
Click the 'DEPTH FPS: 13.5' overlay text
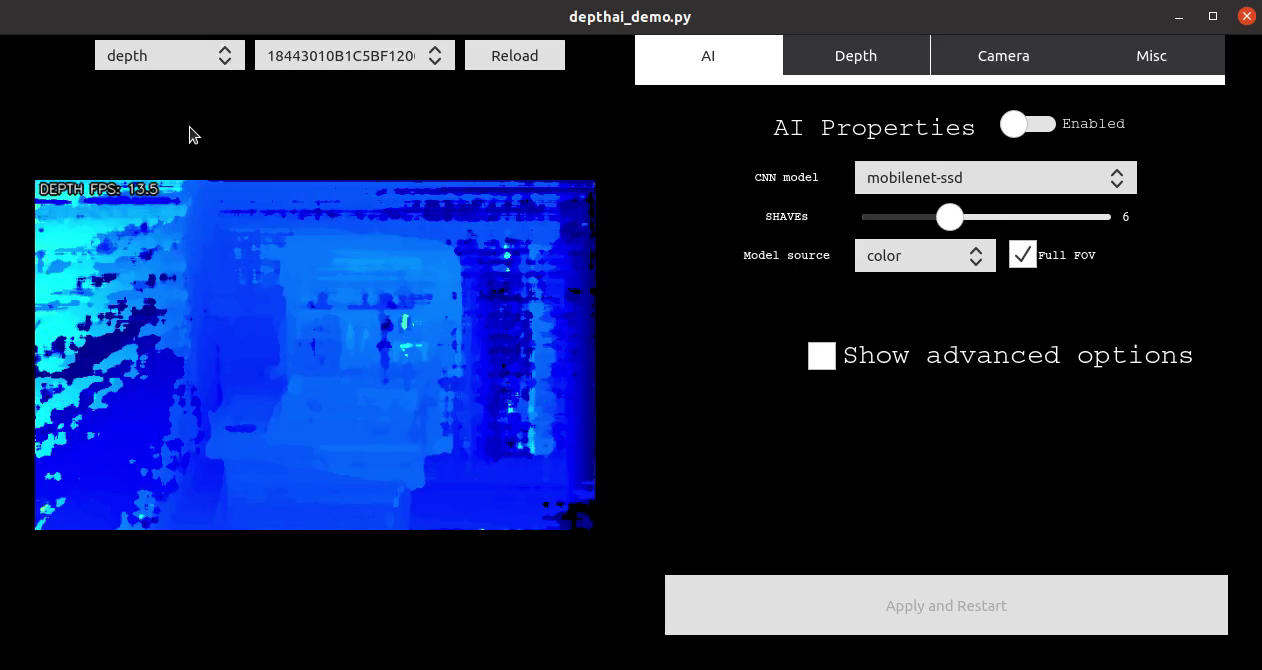point(99,189)
